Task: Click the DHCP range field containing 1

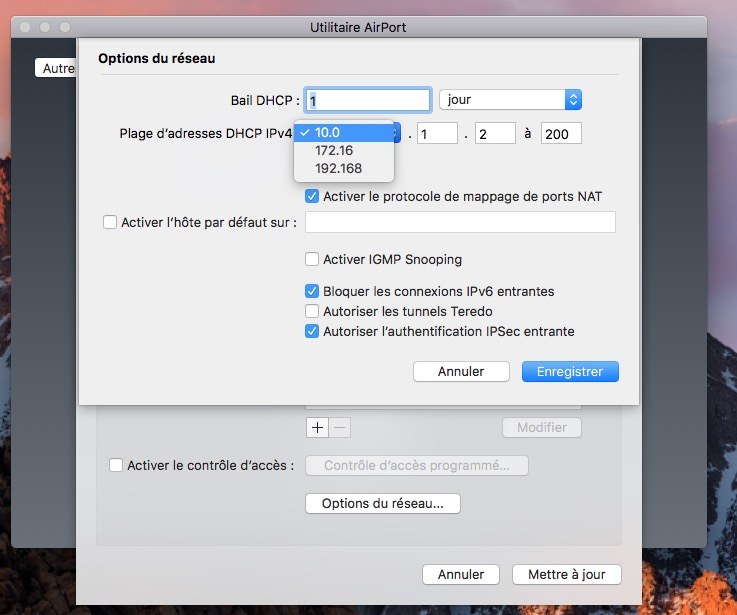Action: [x=437, y=134]
